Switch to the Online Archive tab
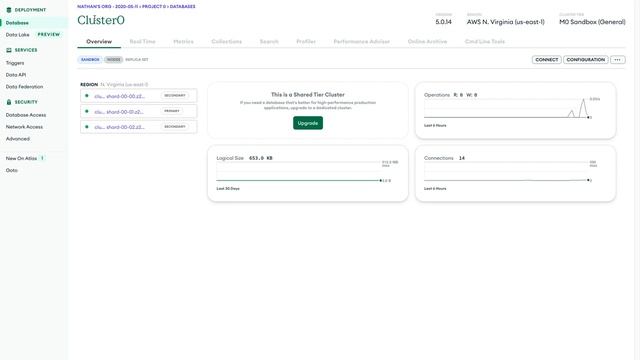The height and width of the screenshot is (360, 640). coord(427,42)
